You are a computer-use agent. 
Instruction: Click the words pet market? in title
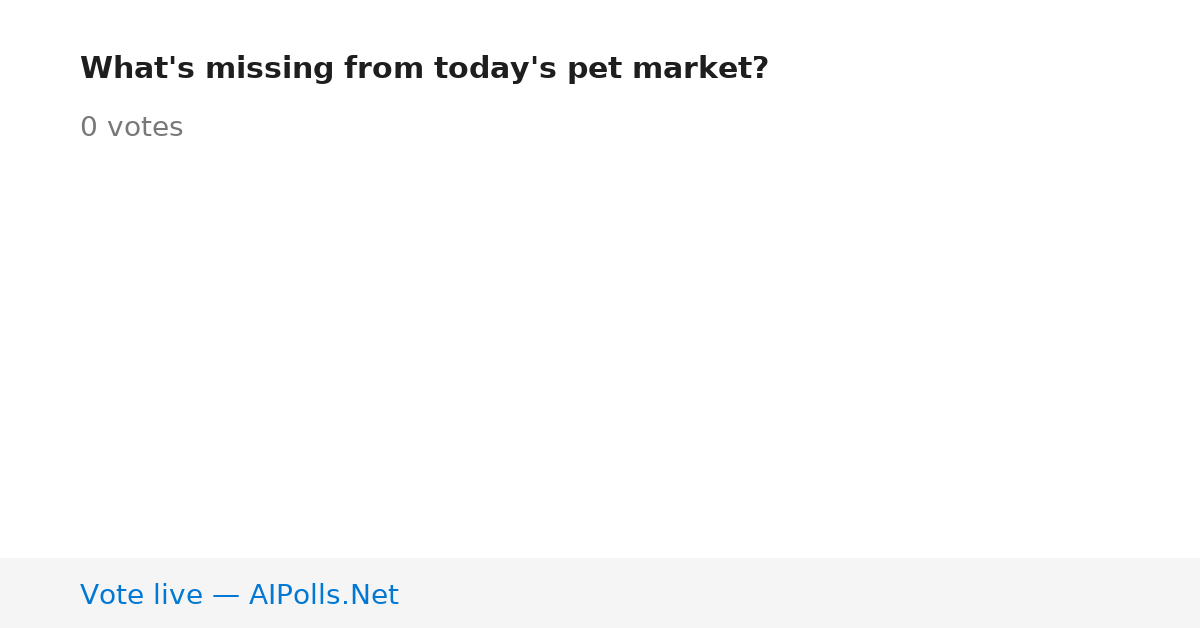[668, 69]
